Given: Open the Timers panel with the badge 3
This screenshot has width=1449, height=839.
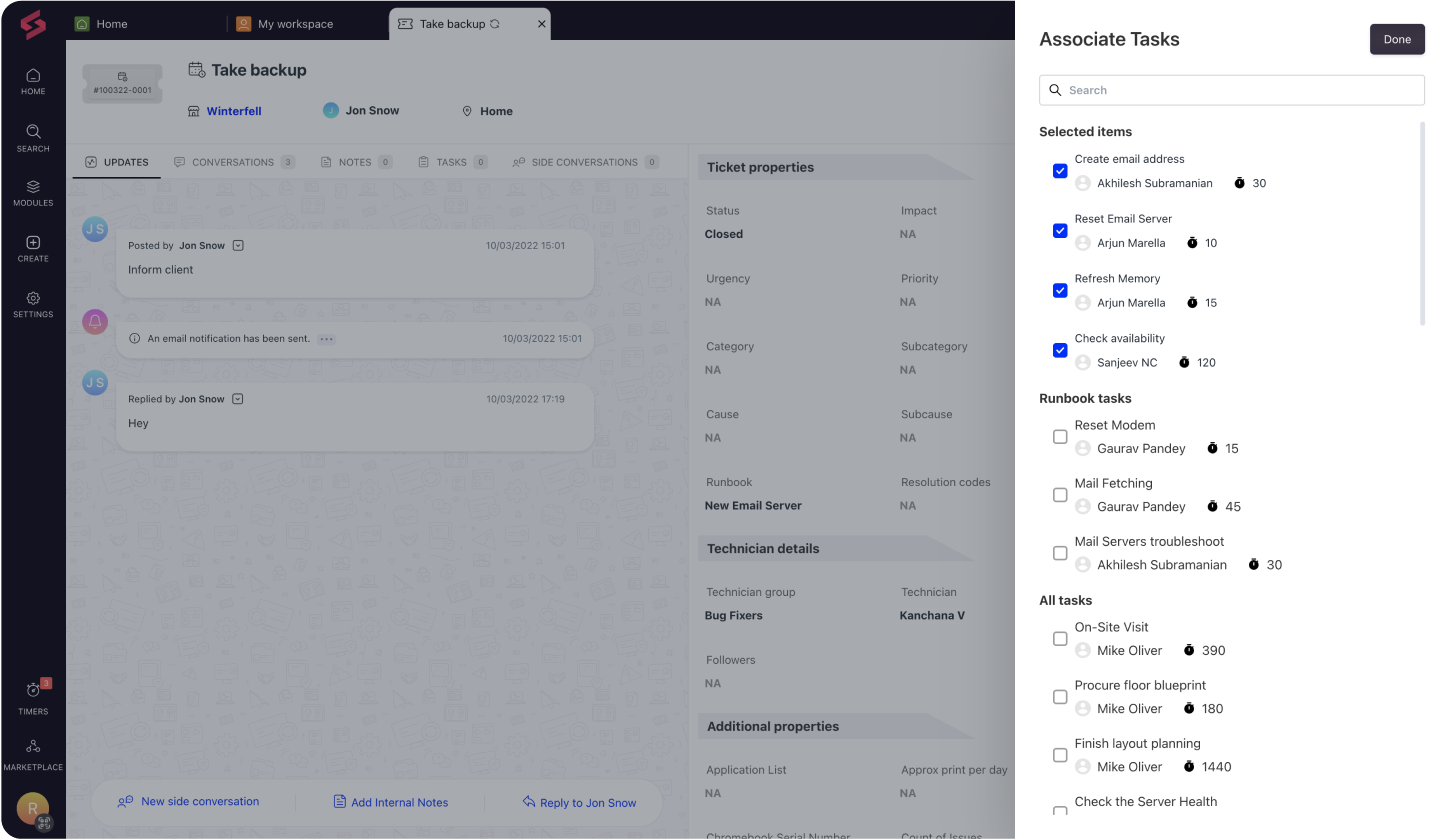Looking at the screenshot, I should (32, 696).
